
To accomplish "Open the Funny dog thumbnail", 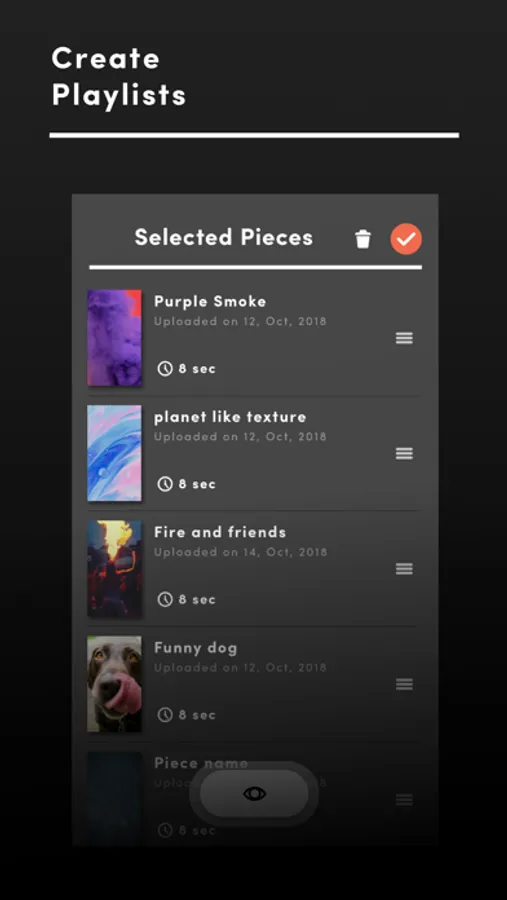I will coord(114,684).
